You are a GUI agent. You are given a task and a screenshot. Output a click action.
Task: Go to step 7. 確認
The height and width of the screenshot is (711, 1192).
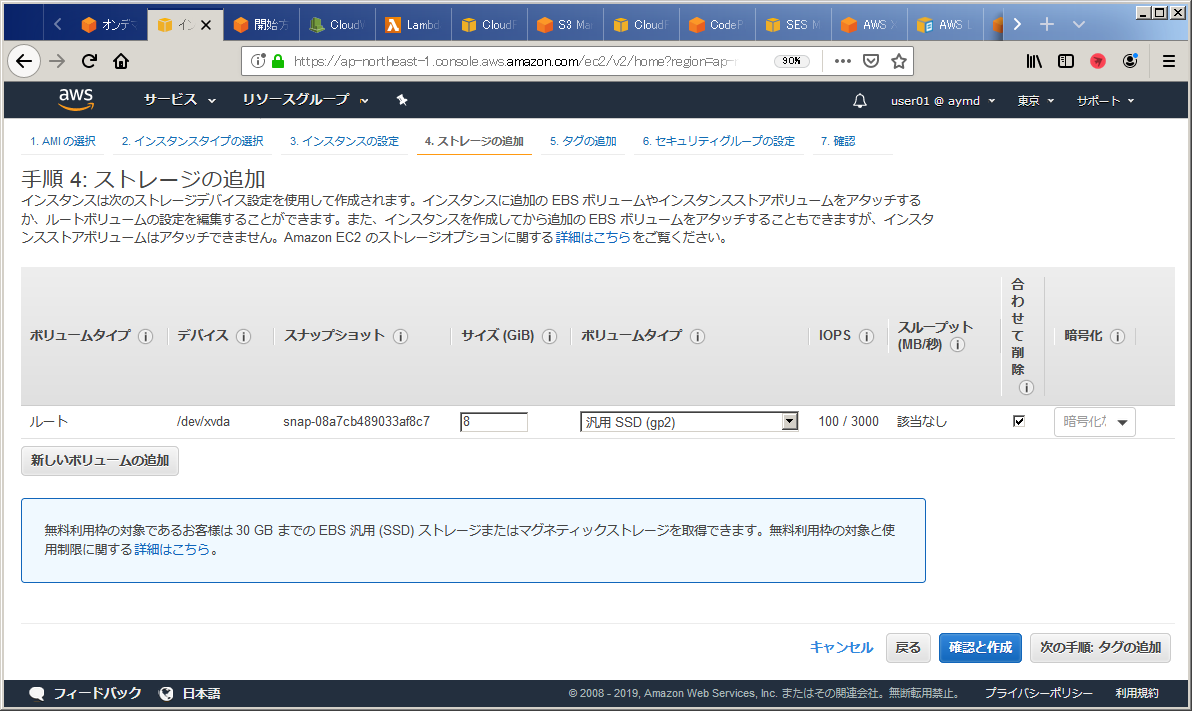tap(838, 141)
